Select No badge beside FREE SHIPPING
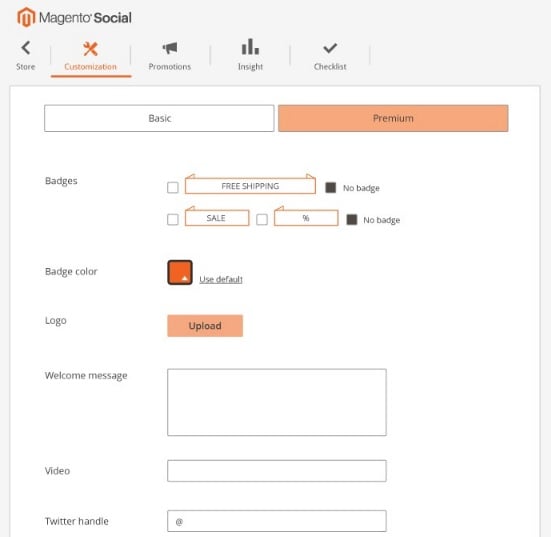The image size is (551, 537). 331,188
